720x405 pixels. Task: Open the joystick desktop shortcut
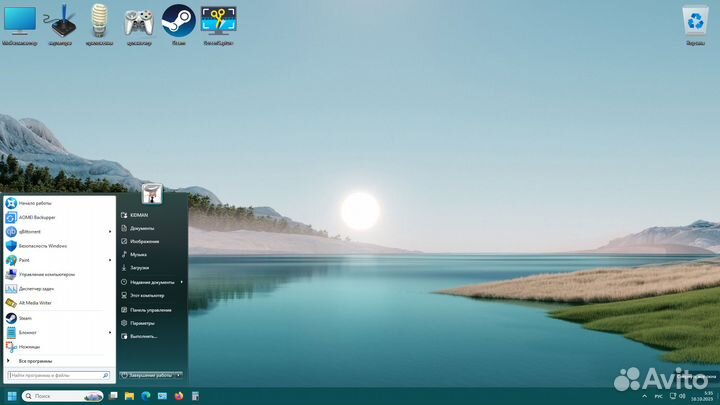point(60,20)
